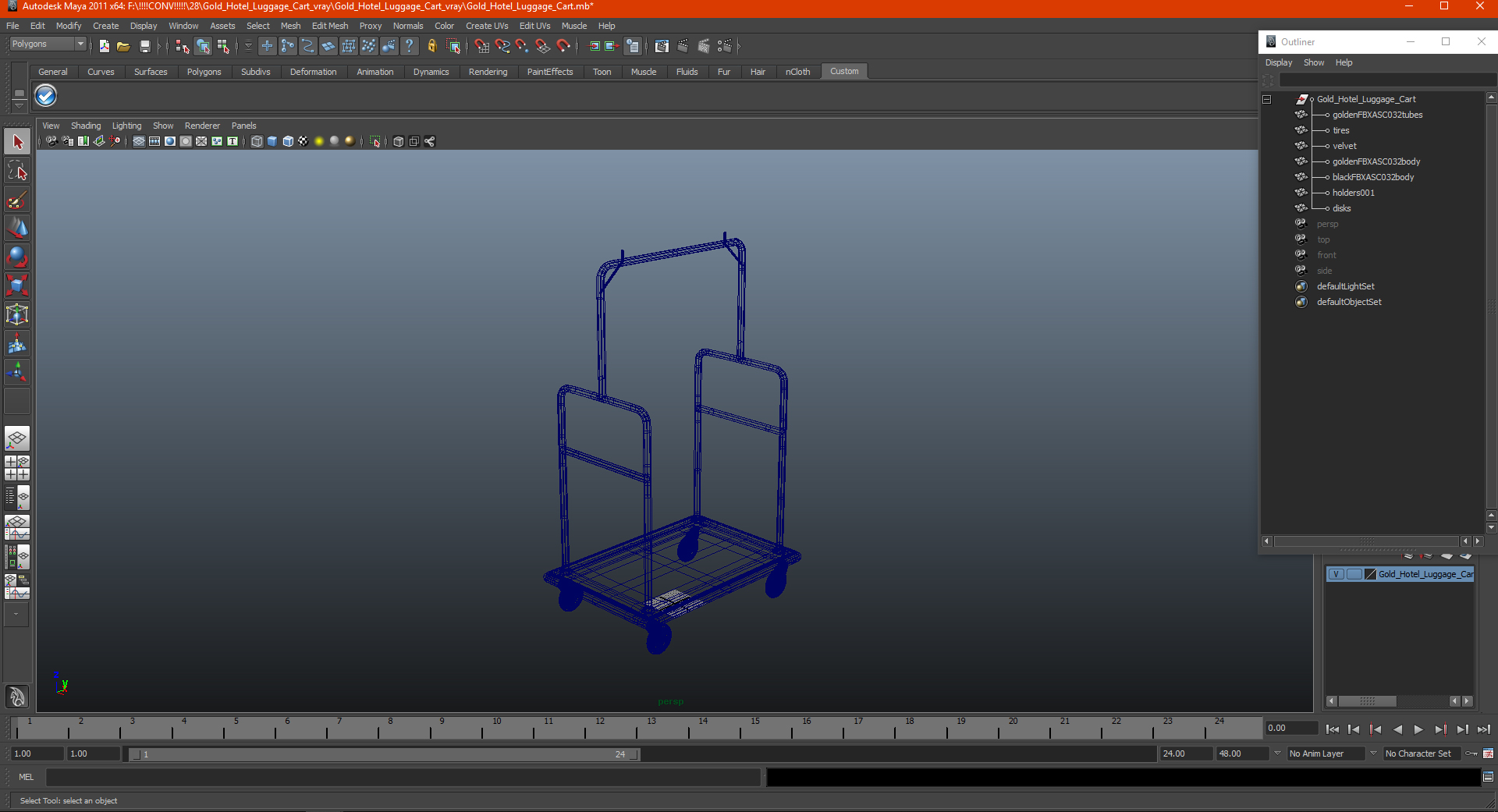1498x812 pixels.
Task: Open animation preferences button
Action: (x=1489, y=753)
